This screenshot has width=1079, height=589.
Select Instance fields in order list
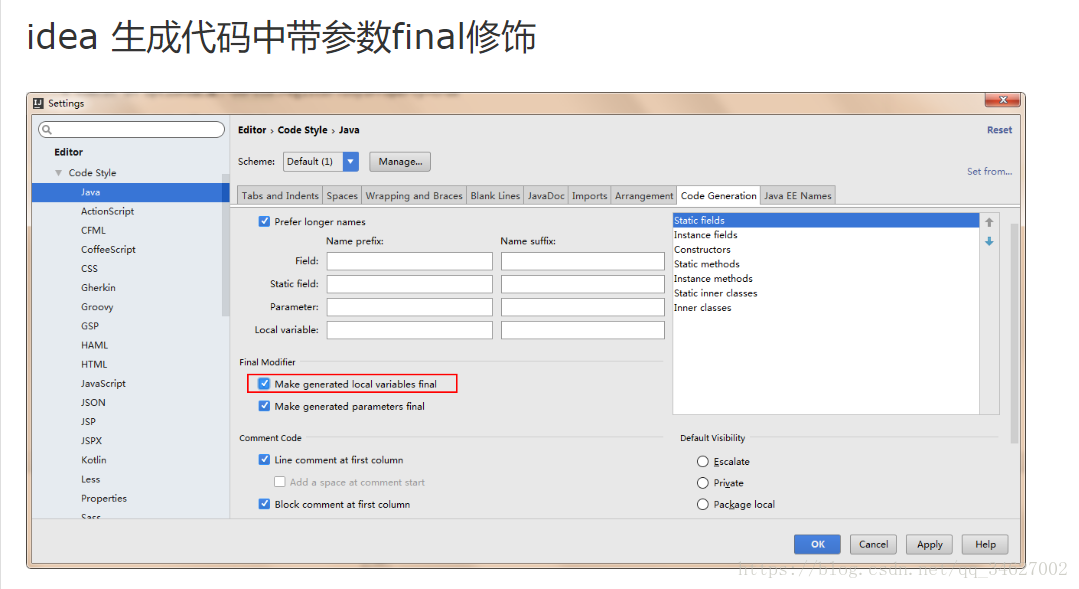826,235
